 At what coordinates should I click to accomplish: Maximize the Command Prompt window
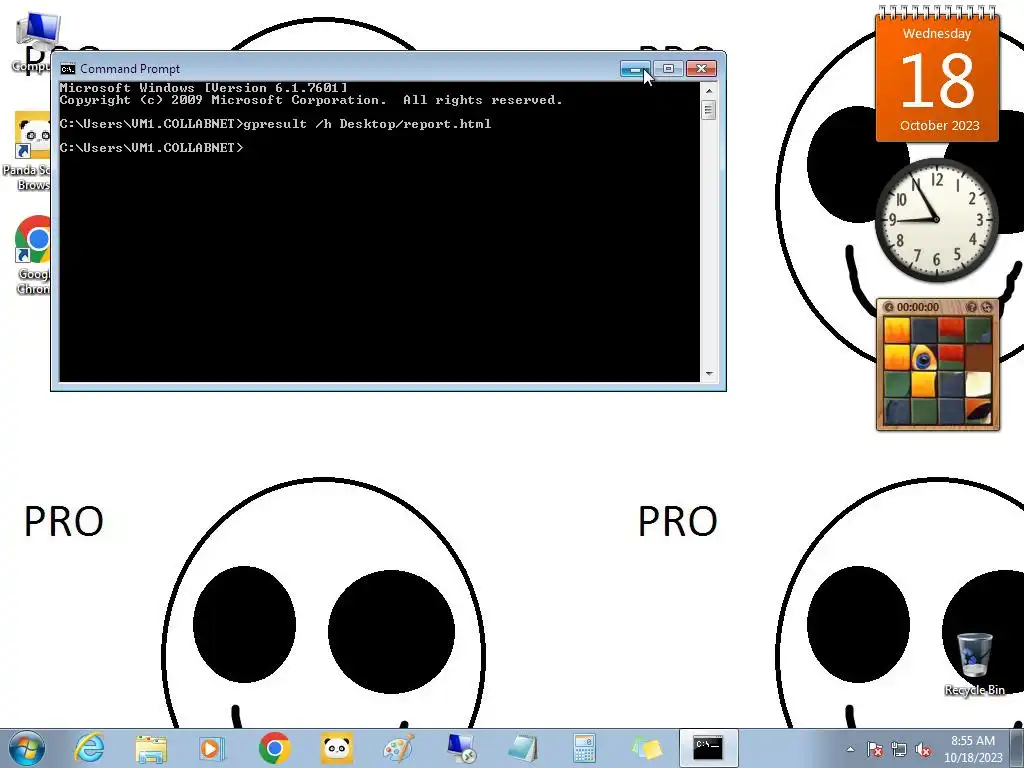668,69
